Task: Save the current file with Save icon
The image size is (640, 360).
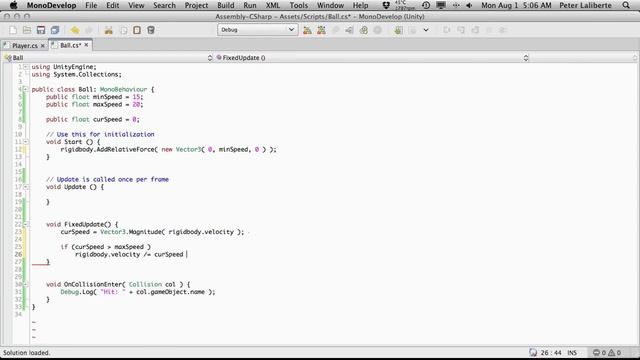Action: coord(41,30)
